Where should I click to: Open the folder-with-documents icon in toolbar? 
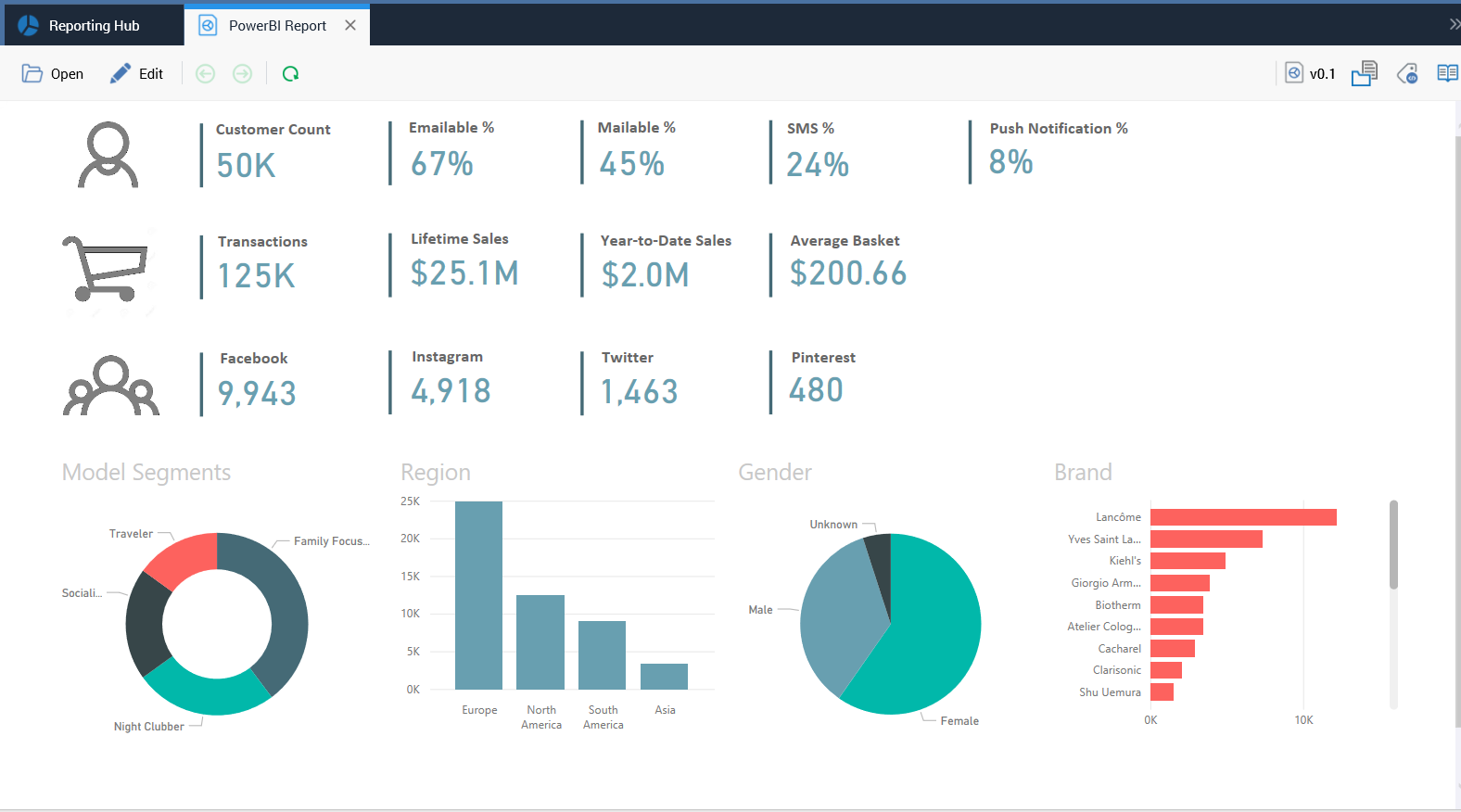[x=1364, y=74]
